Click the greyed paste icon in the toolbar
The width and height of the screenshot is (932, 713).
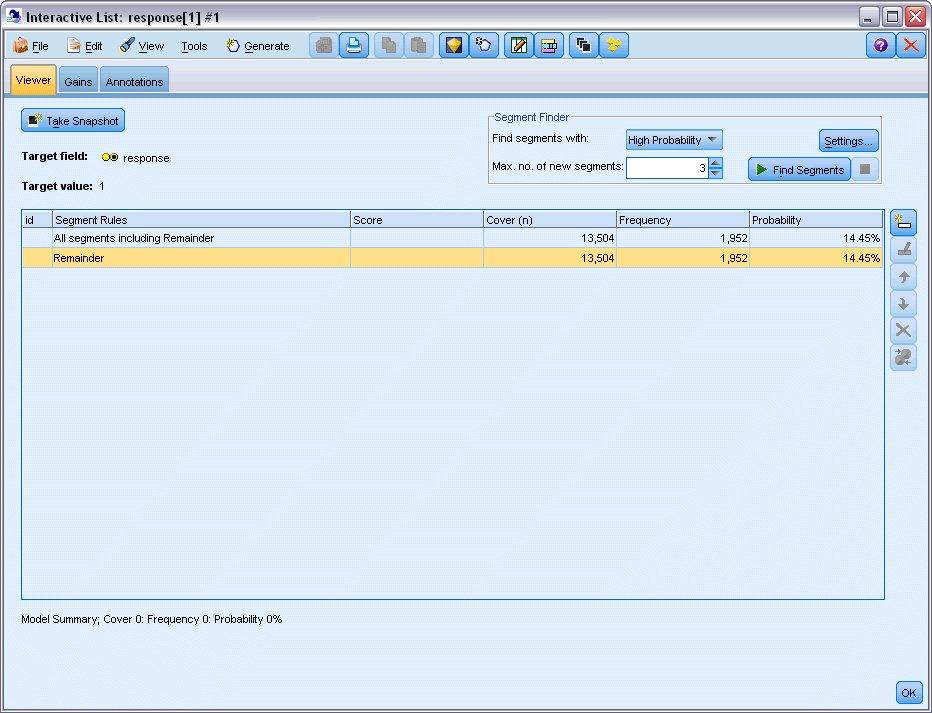[418, 45]
